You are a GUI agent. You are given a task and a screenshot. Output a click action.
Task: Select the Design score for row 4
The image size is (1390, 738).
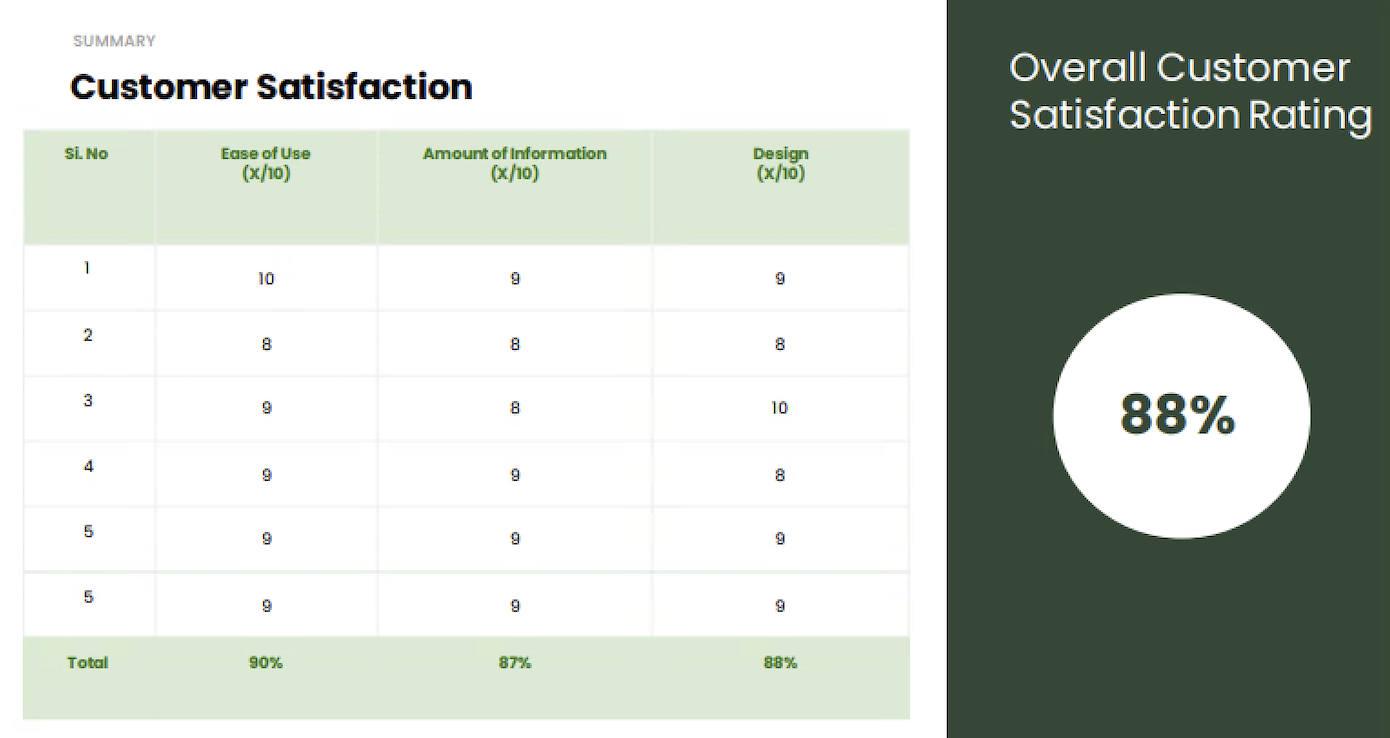(780, 475)
